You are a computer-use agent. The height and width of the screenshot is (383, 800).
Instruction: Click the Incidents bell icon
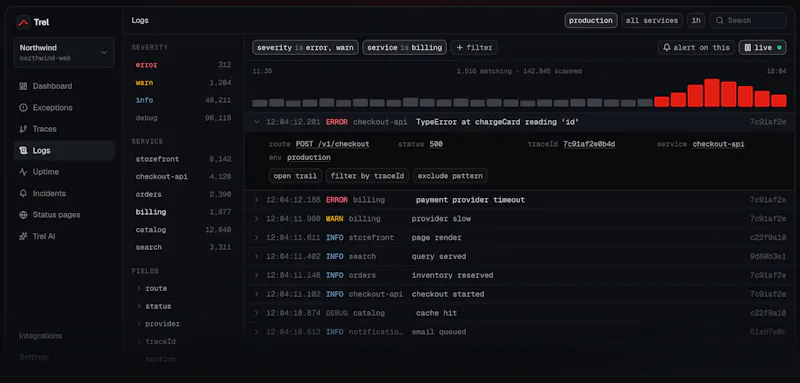pos(23,193)
